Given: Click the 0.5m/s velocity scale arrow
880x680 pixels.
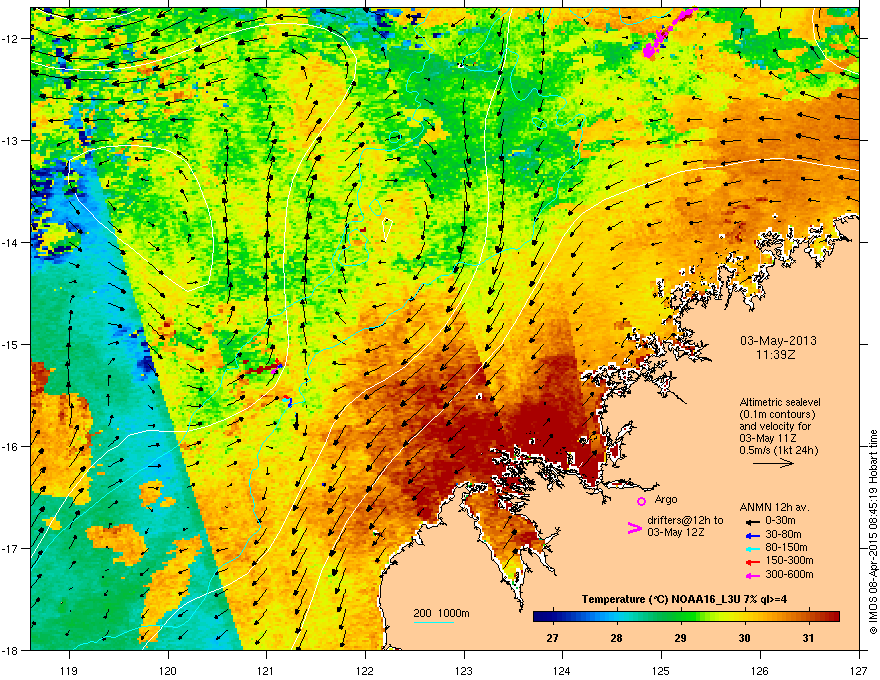Looking at the screenshot, I should [x=773, y=463].
